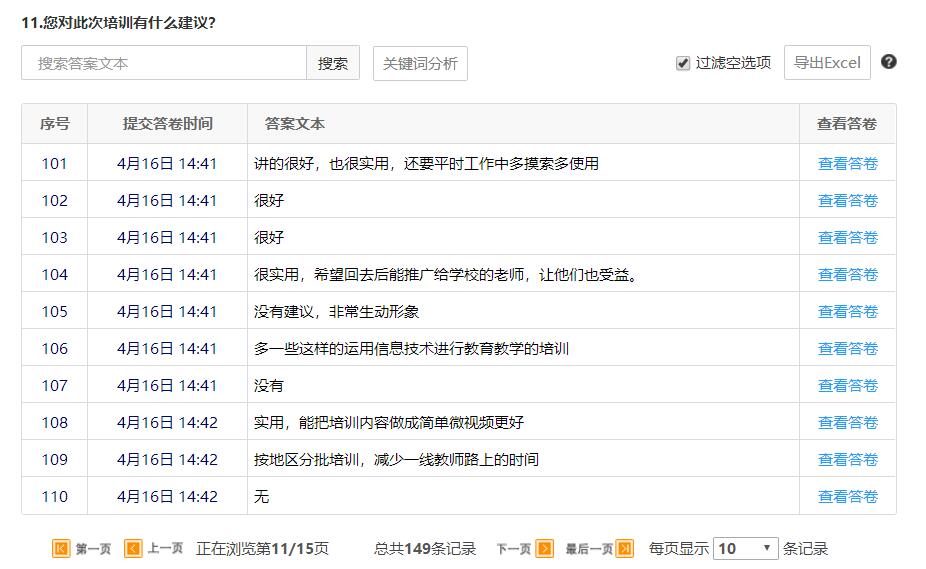Toggle the 过滤空选项 checkbox
Image resolution: width=926 pixels, height=569 pixels.
pyautogui.click(x=683, y=63)
